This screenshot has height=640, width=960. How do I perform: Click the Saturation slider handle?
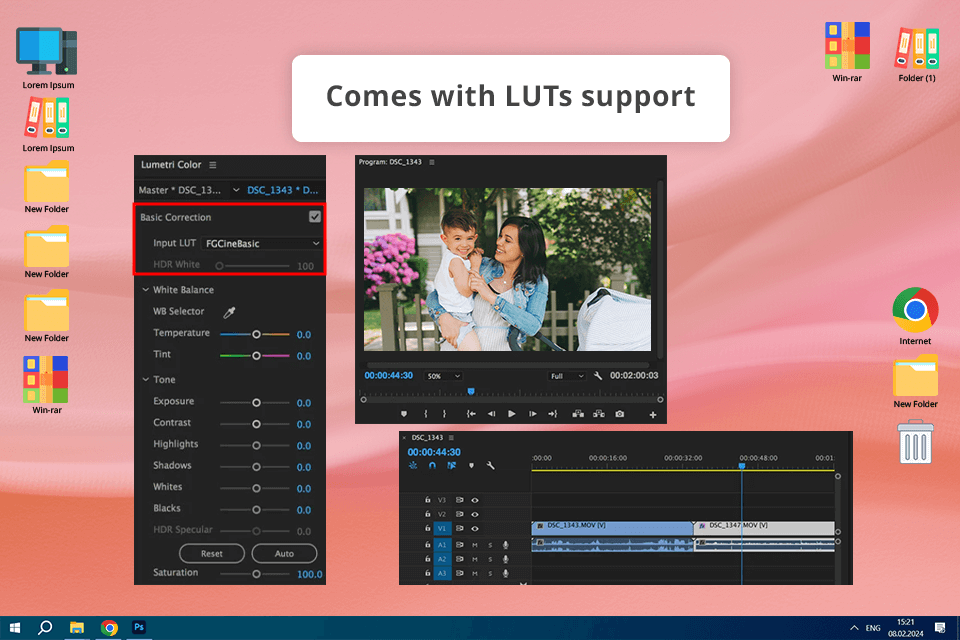[257, 574]
